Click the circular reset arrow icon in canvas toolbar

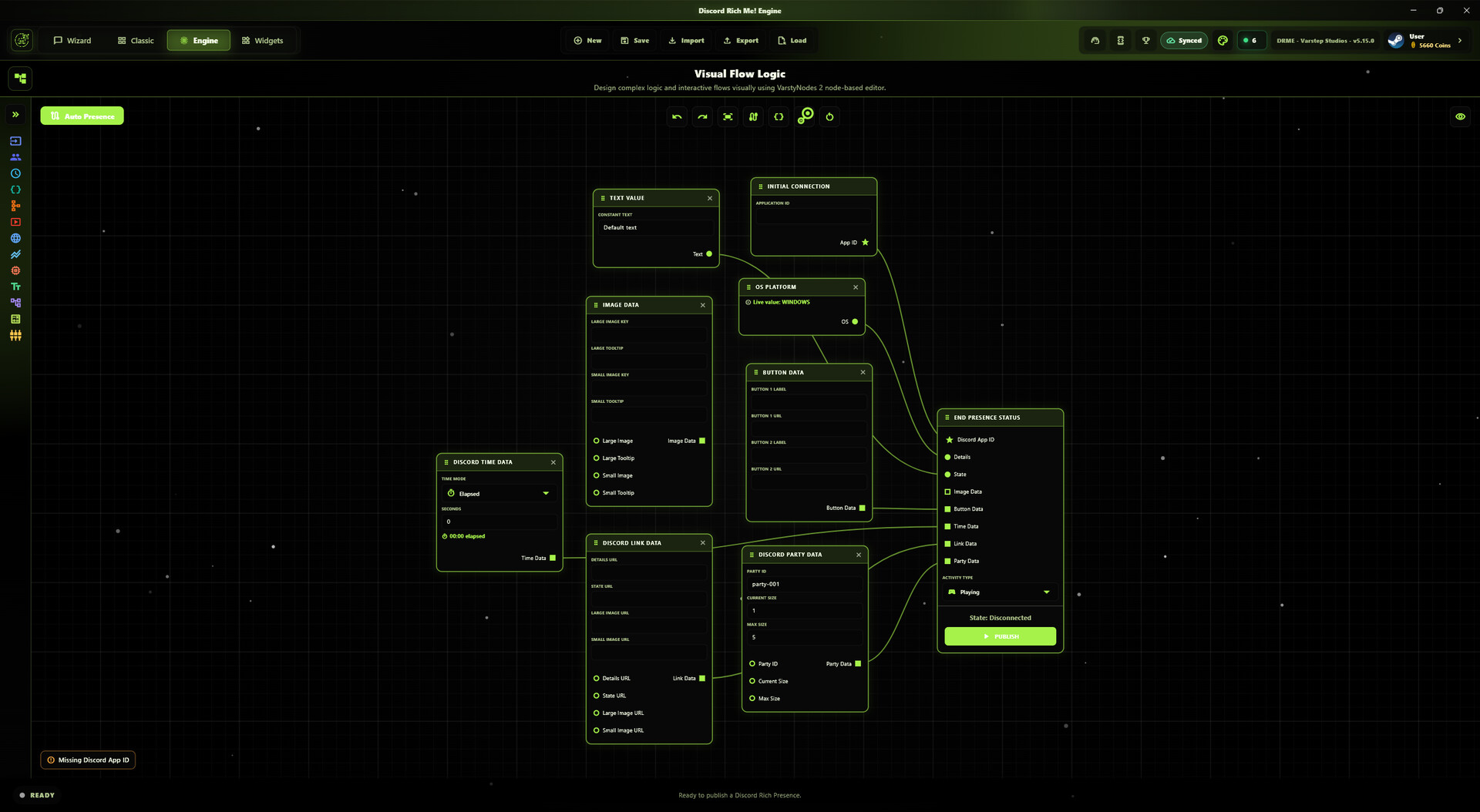829,117
